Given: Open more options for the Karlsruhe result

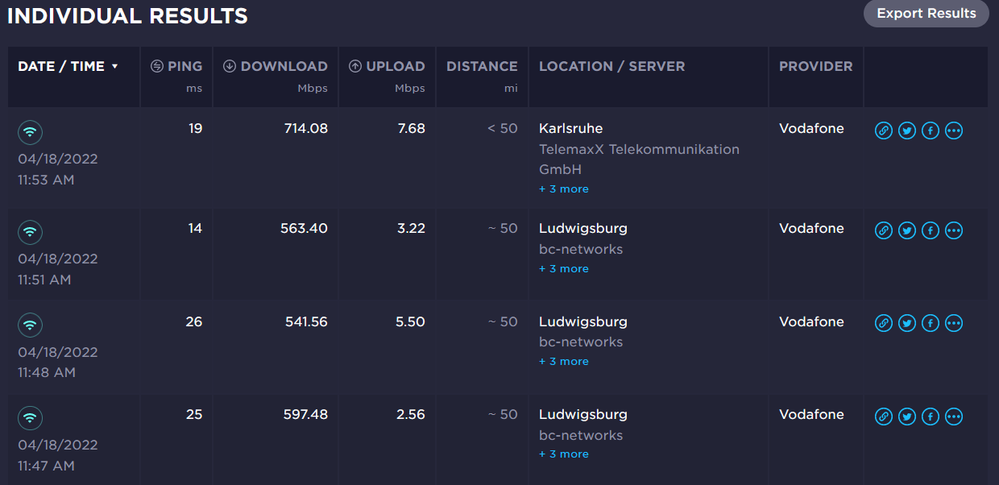Looking at the screenshot, I should [x=954, y=131].
